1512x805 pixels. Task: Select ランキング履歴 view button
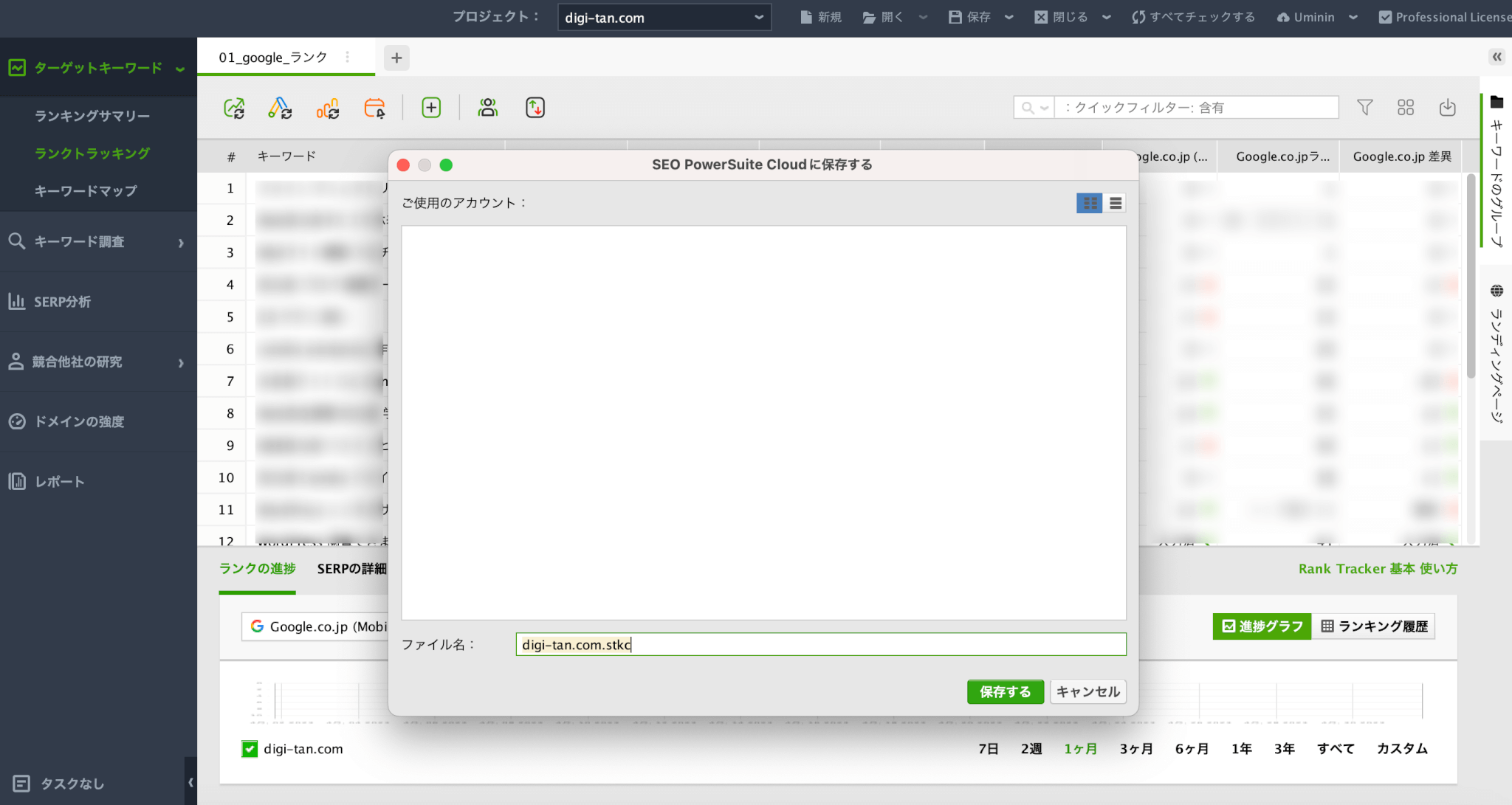[1374, 626]
